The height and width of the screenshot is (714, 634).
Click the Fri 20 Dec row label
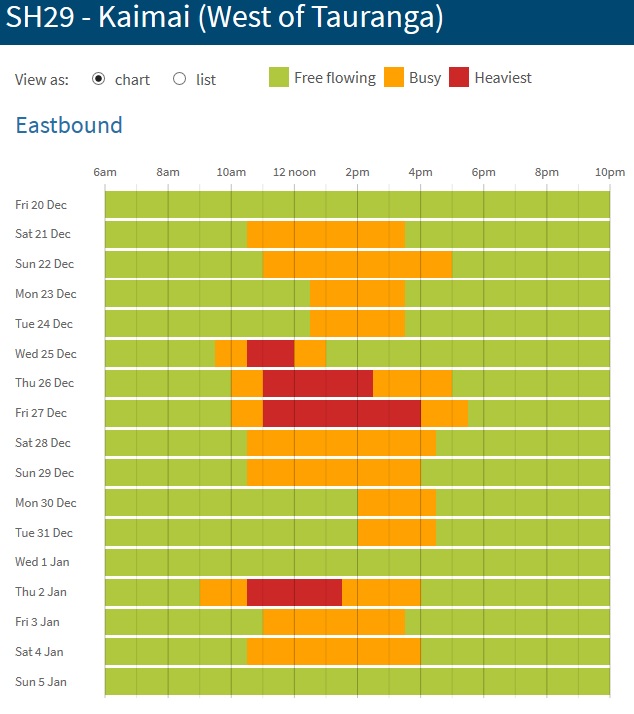pyautogui.click(x=41, y=204)
